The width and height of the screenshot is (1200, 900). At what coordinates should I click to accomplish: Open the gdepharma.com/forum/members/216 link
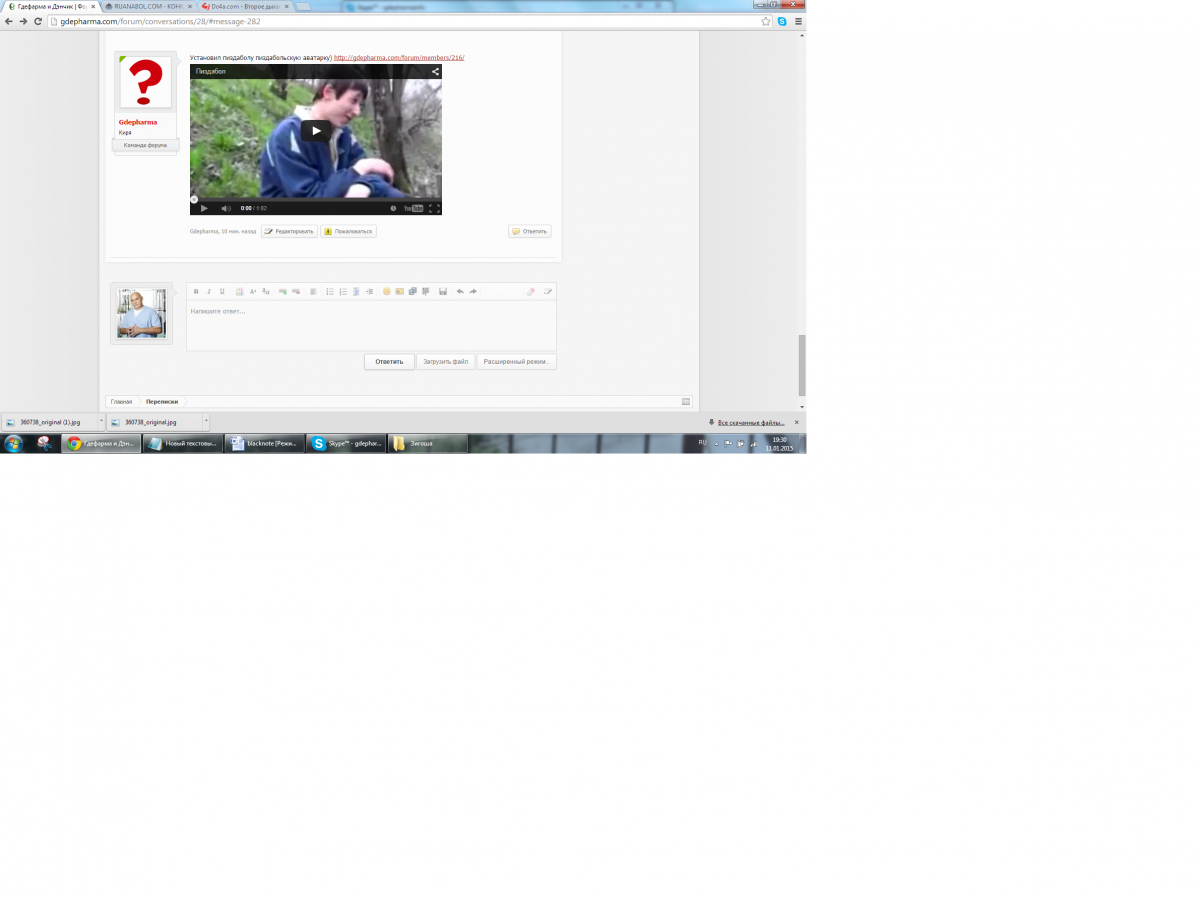398,58
